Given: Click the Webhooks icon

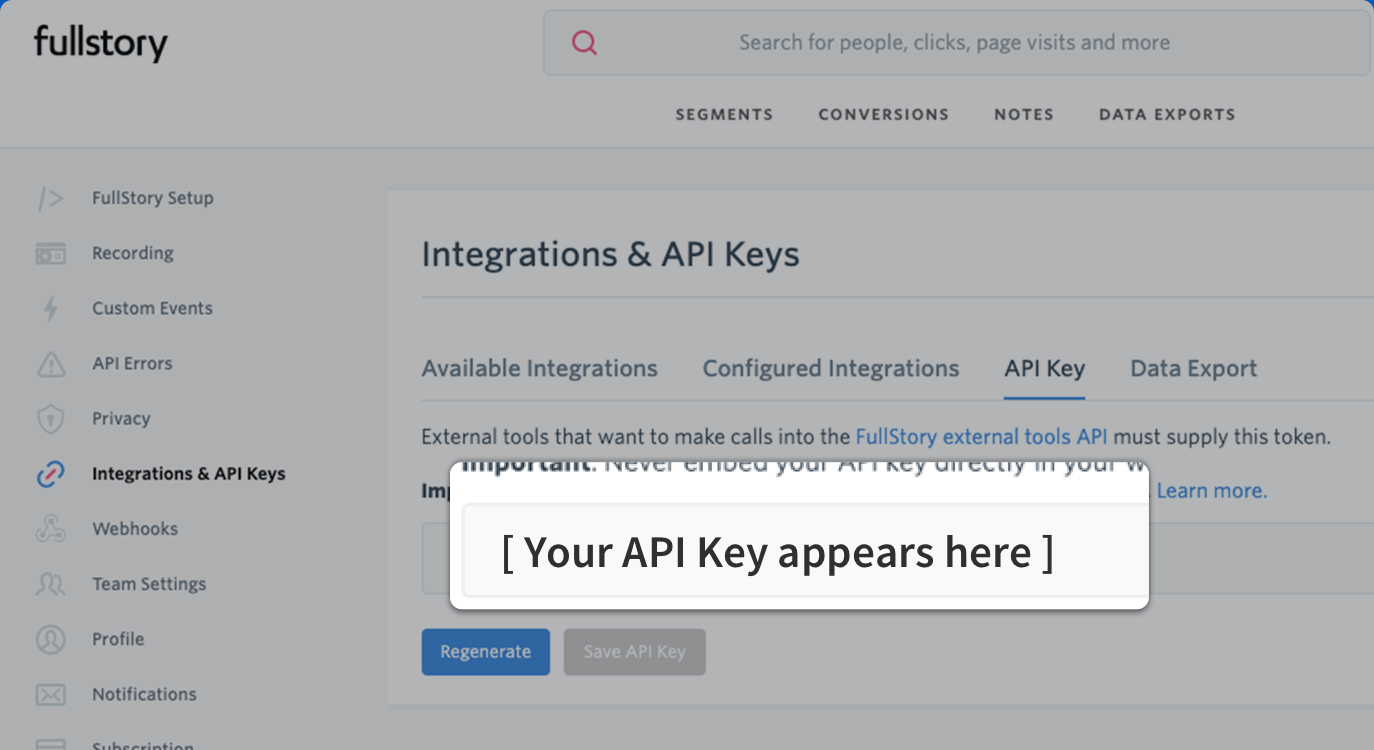Looking at the screenshot, I should 50,529.
